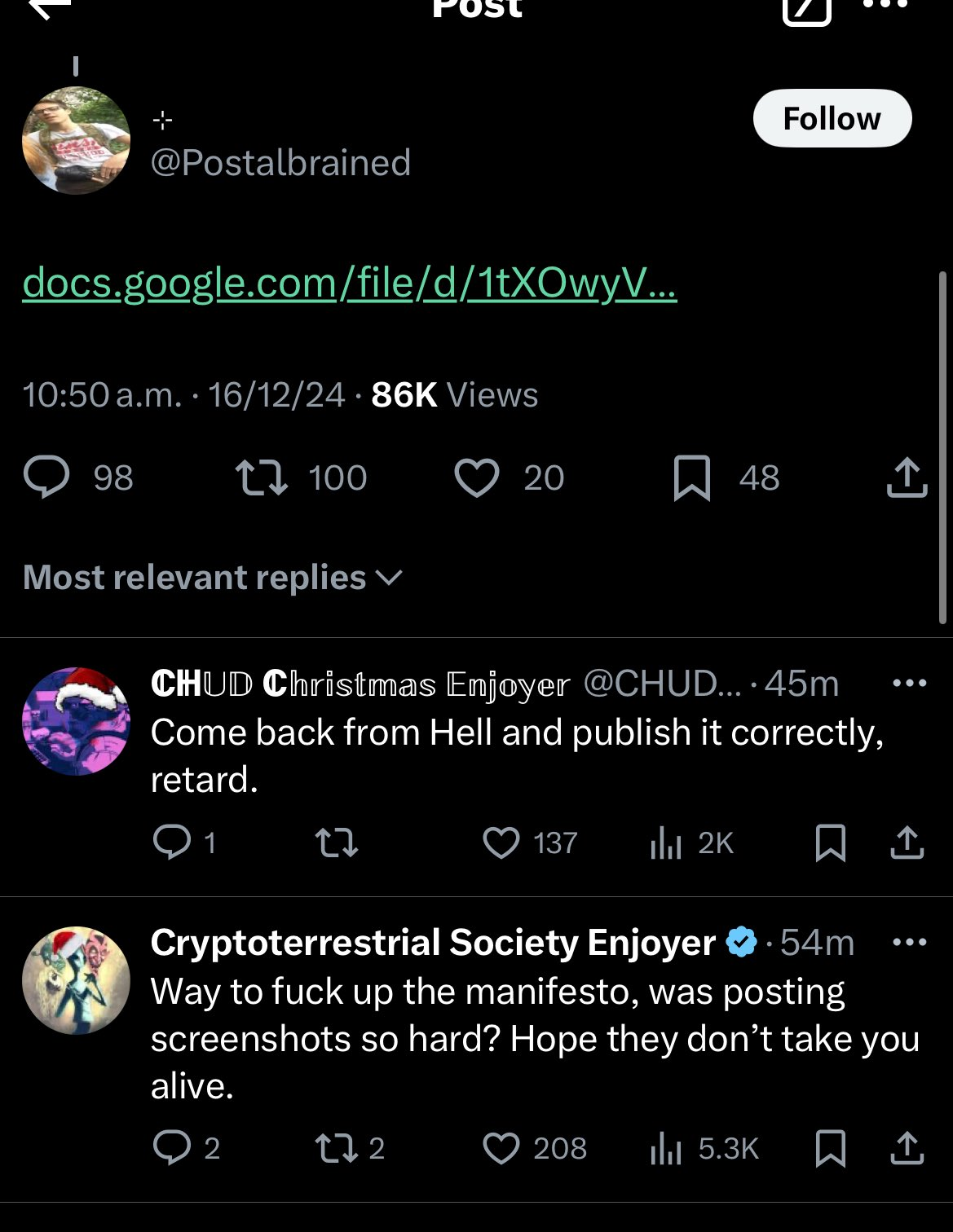
Task: Open more options on CHUD Christmas Enjoyer reply
Action: coord(910,683)
